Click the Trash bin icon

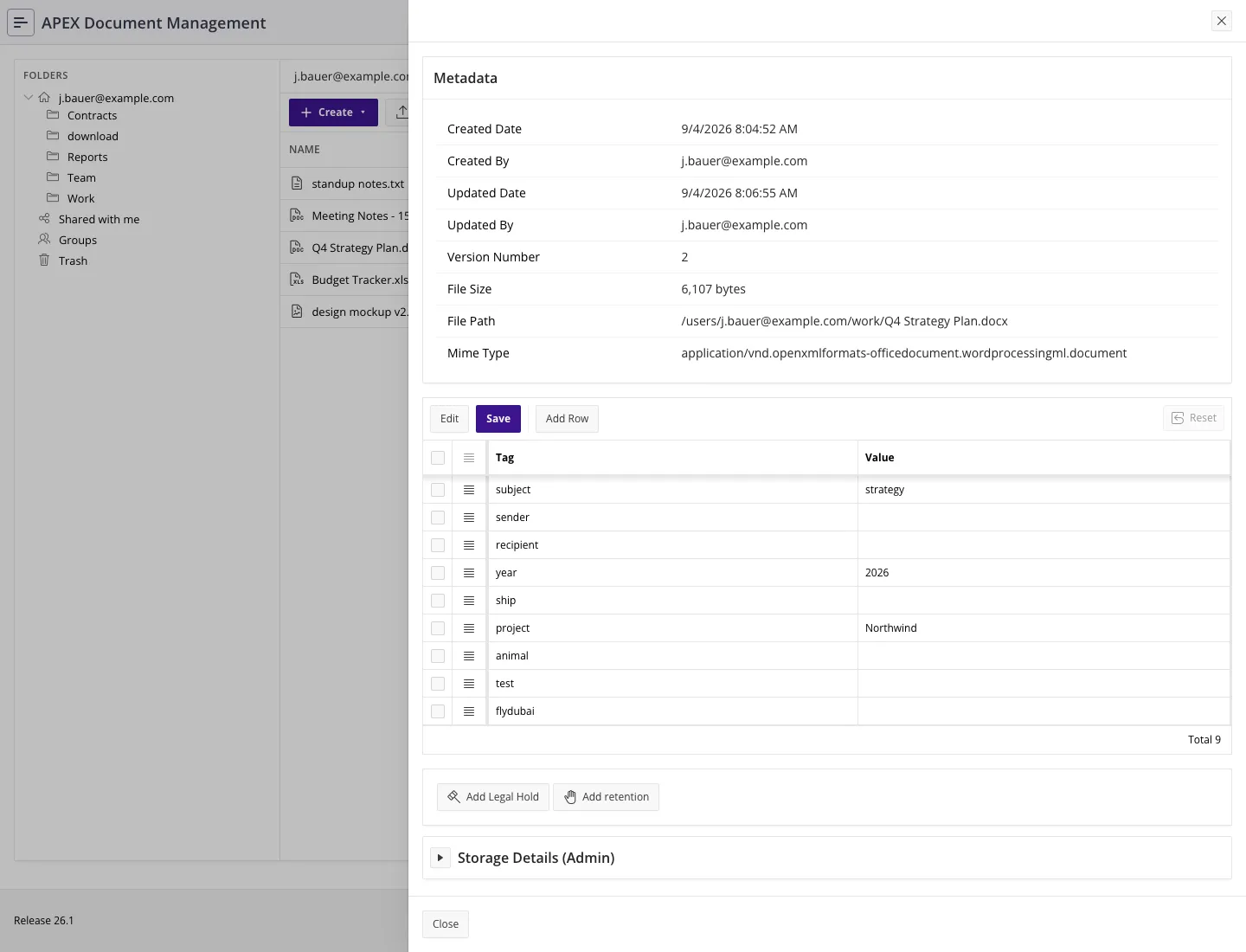point(44,261)
